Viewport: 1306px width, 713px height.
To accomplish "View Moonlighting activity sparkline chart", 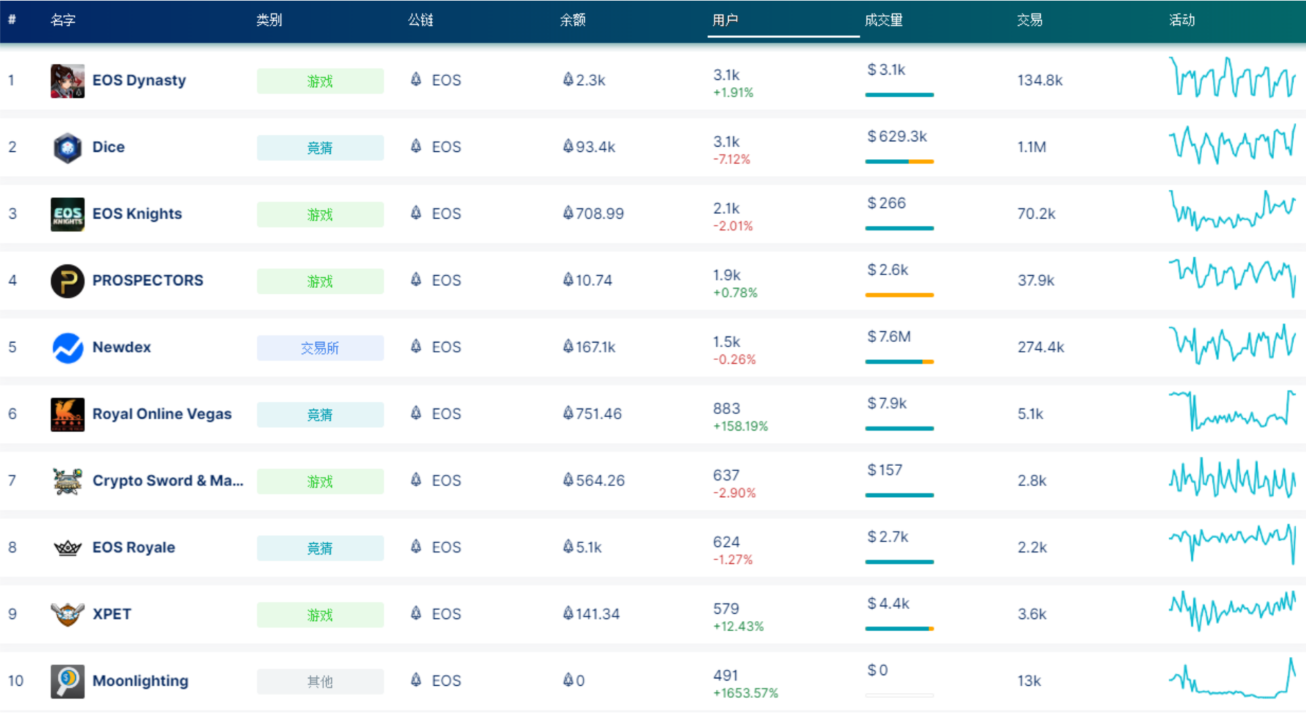I will (1232, 678).
